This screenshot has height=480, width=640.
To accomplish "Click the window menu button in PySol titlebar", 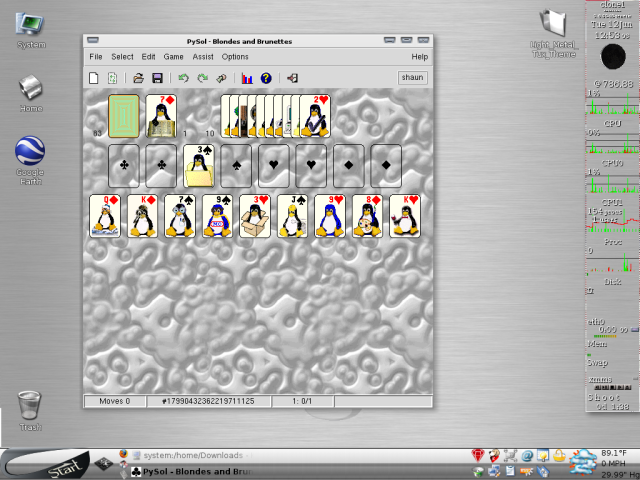I will pyautogui.click(x=93, y=40).
